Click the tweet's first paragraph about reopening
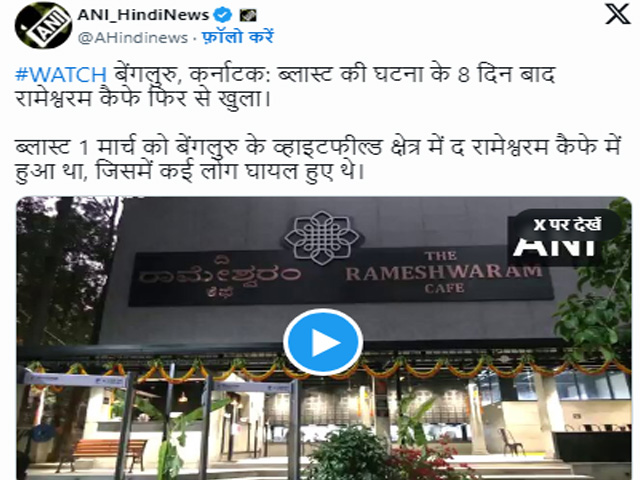The width and height of the screenshot is (640, 480). click(x=285, y=87)
